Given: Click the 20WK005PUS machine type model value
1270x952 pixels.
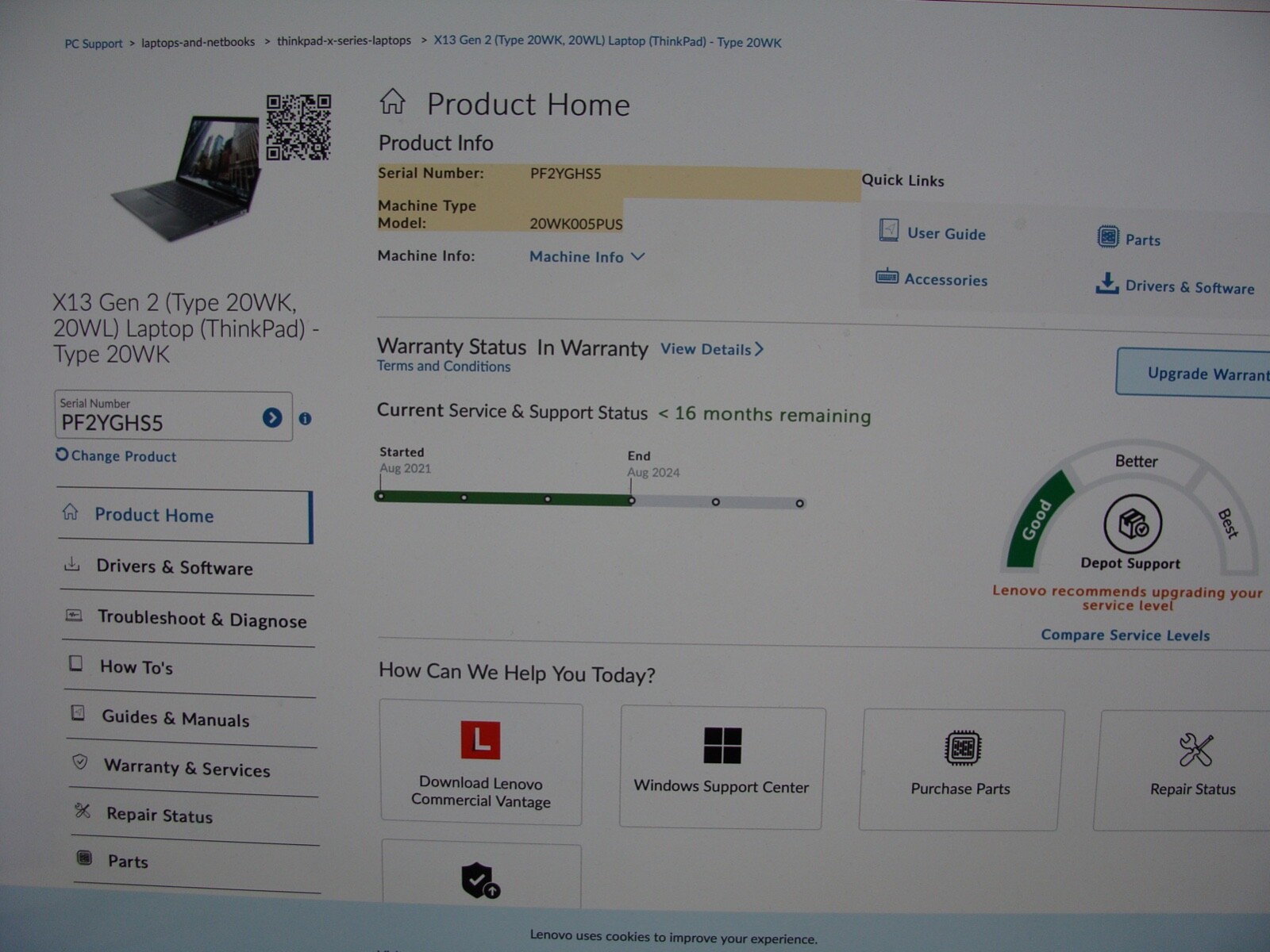Looking at the screenshot, I should [576, 224].
